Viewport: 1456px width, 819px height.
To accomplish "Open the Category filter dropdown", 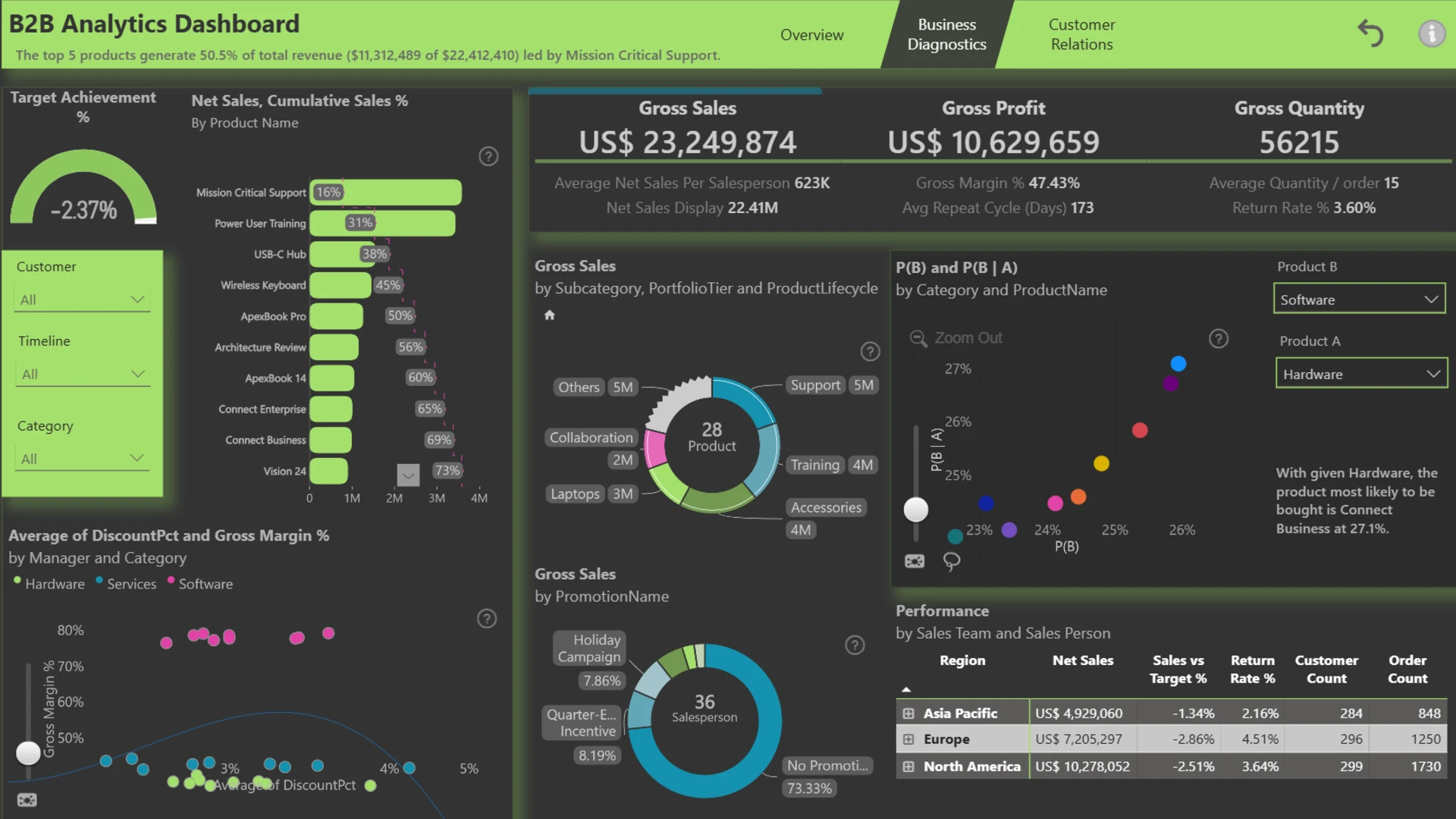I will point(82,459).
